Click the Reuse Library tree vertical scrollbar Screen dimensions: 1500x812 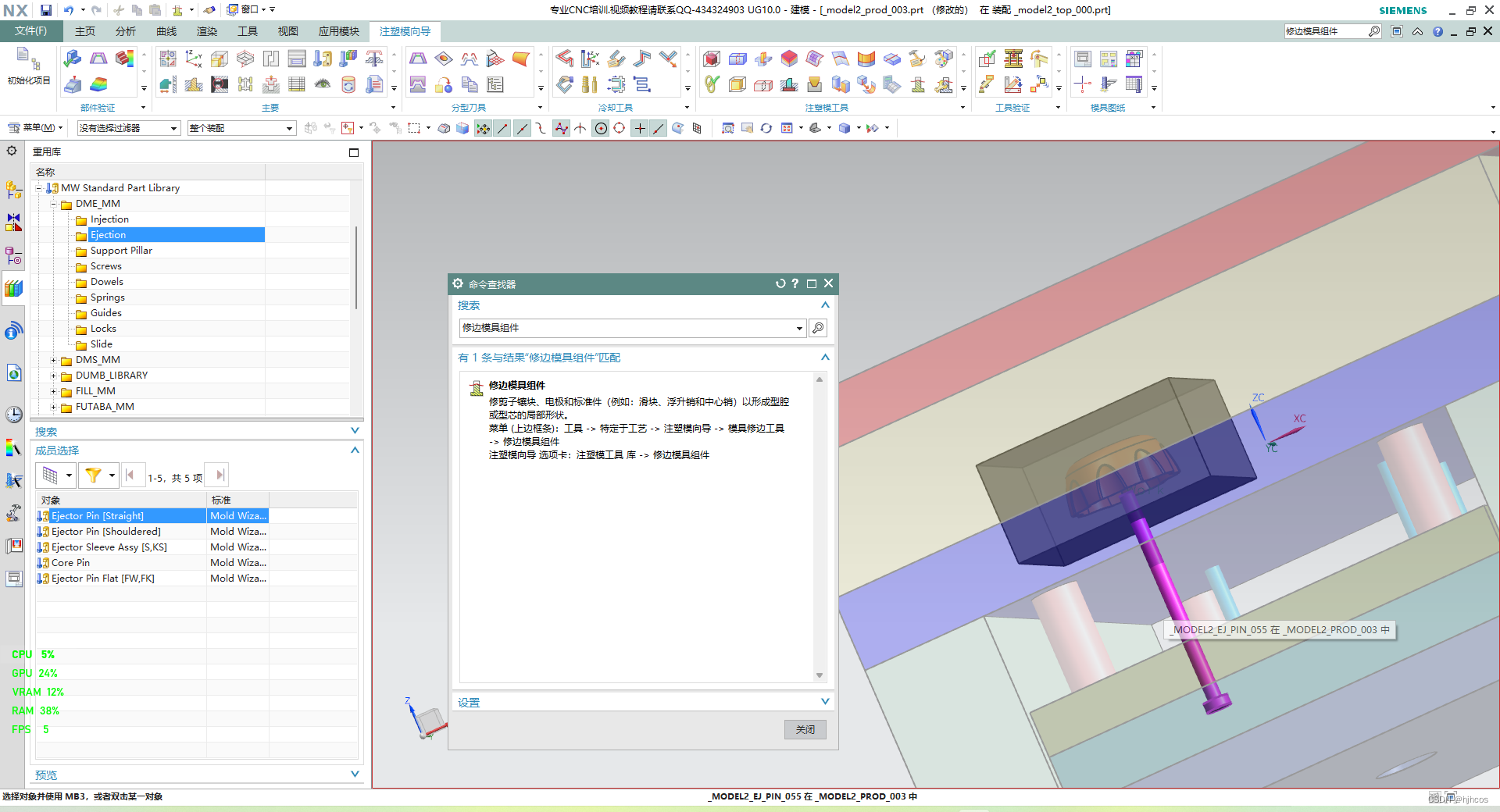click(x=356, y=268)
